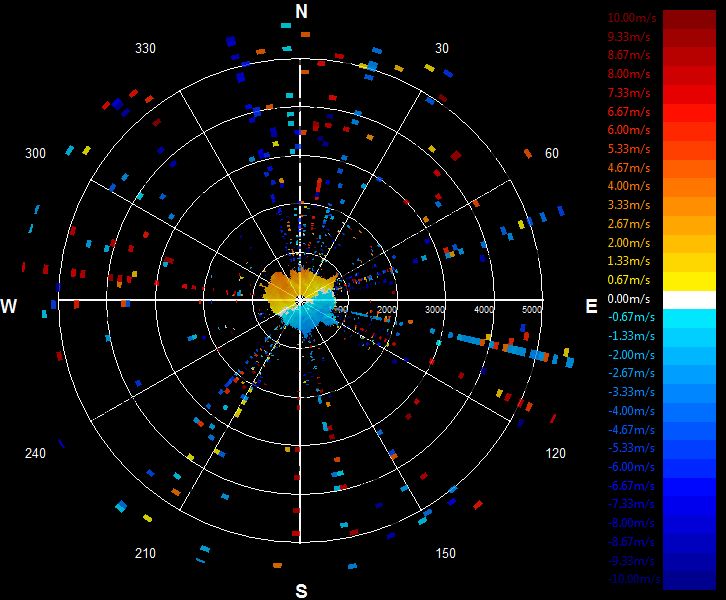Click the 8.00m/s legend label
Image resolution: width=726 pixels, height=600 pixels.
coord(629,74)
